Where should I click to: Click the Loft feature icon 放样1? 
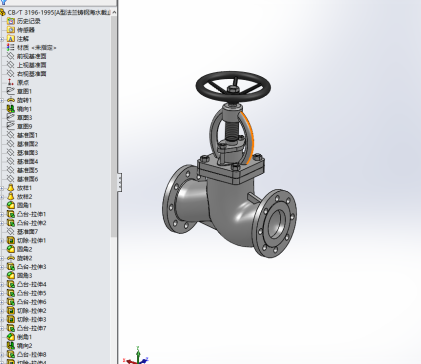pyautogui.click(x=11, y=188)
